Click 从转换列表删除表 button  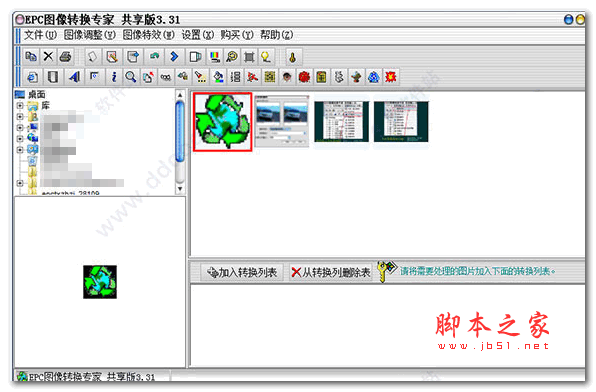(x=330, y=272)
